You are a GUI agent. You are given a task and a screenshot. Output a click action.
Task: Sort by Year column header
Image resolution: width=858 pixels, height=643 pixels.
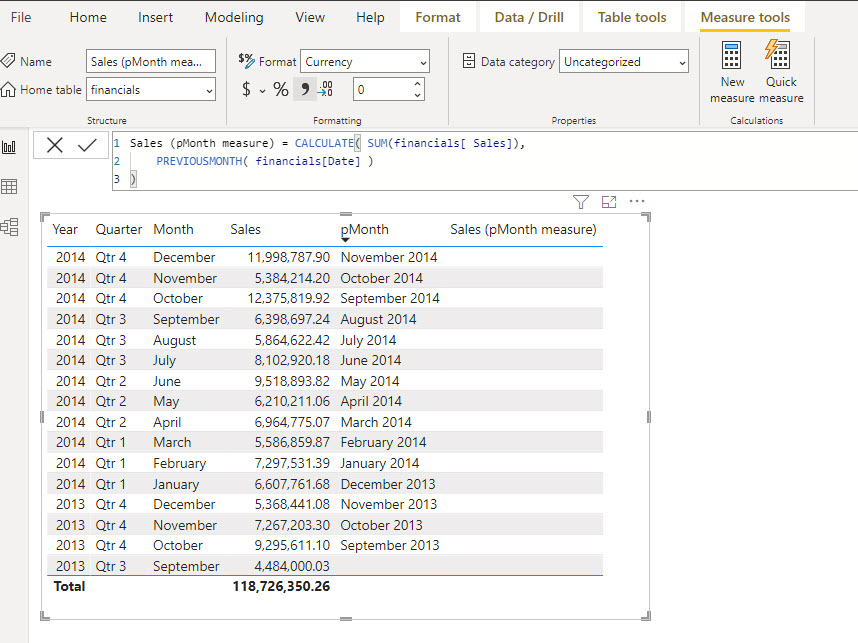65,229
